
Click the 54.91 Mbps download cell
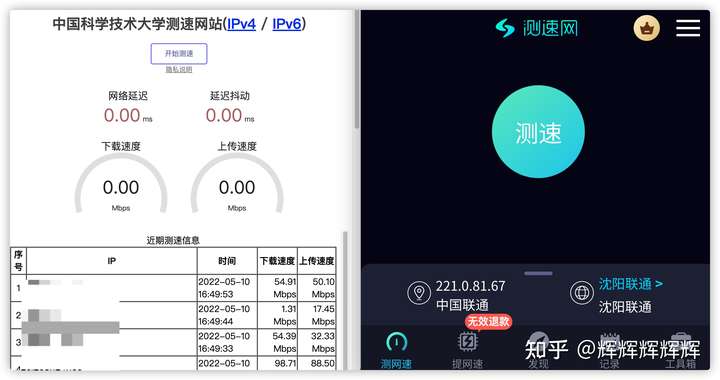[x=277, y=288]
